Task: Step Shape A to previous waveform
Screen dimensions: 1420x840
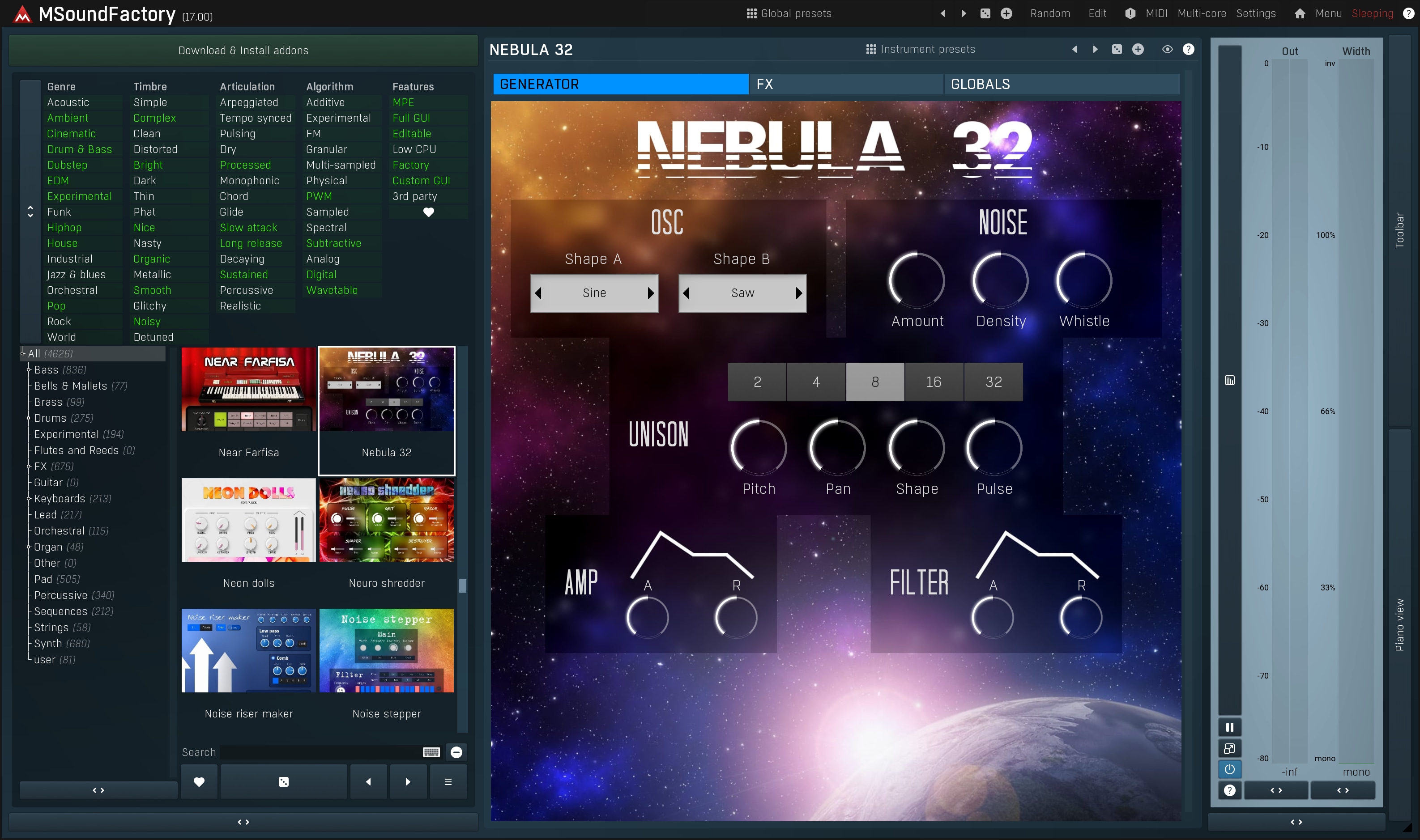Action: point(538,293)
